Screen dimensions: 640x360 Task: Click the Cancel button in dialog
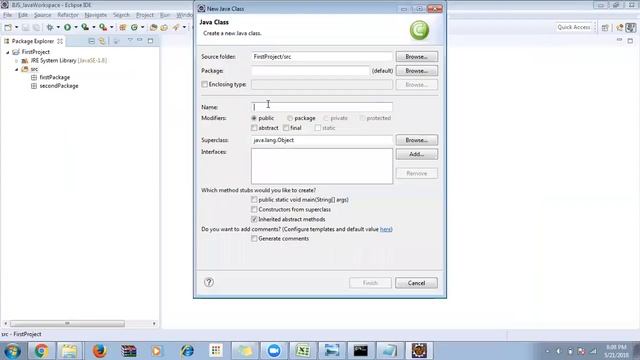(416, 283)
